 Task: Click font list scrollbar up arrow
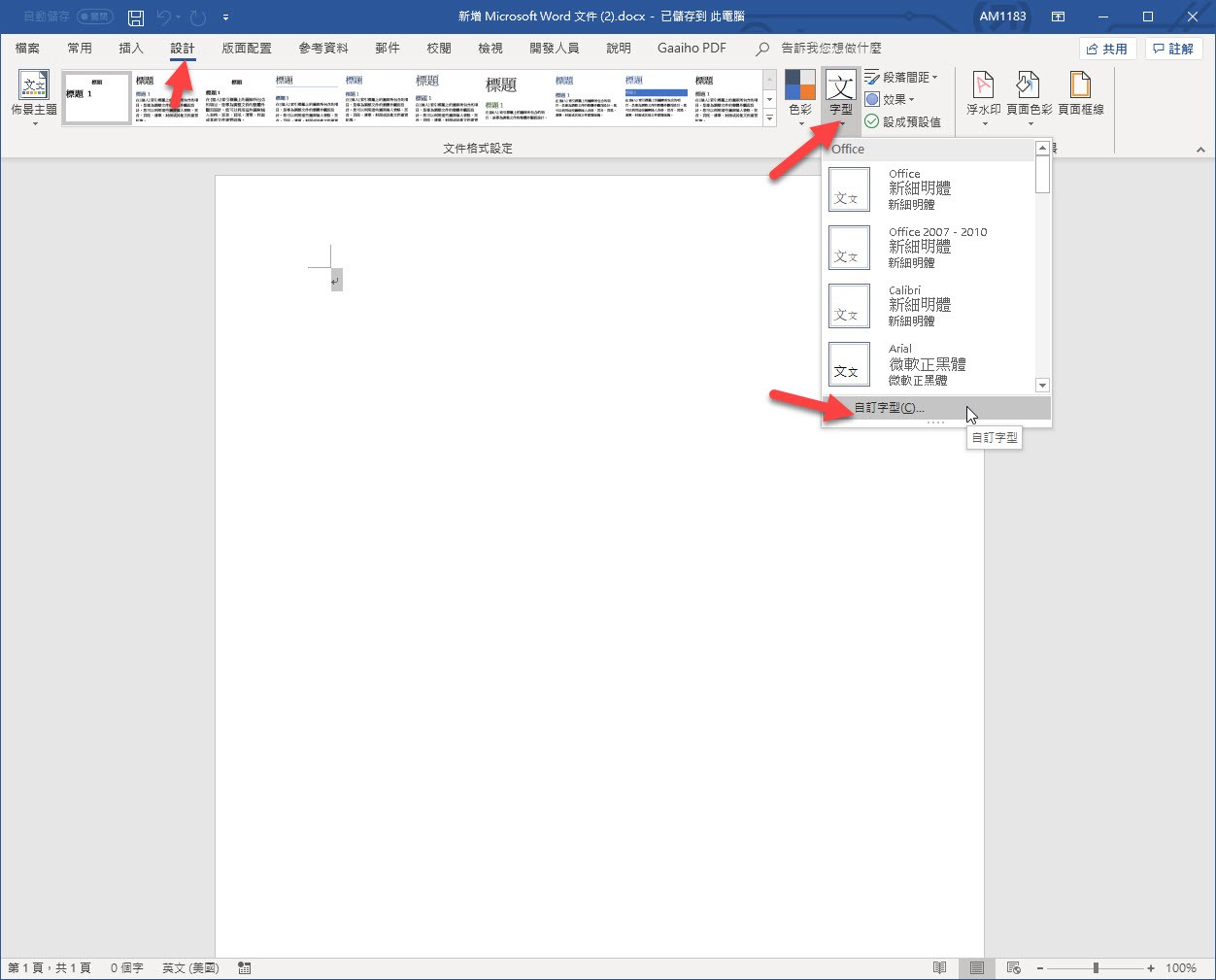1042,149
